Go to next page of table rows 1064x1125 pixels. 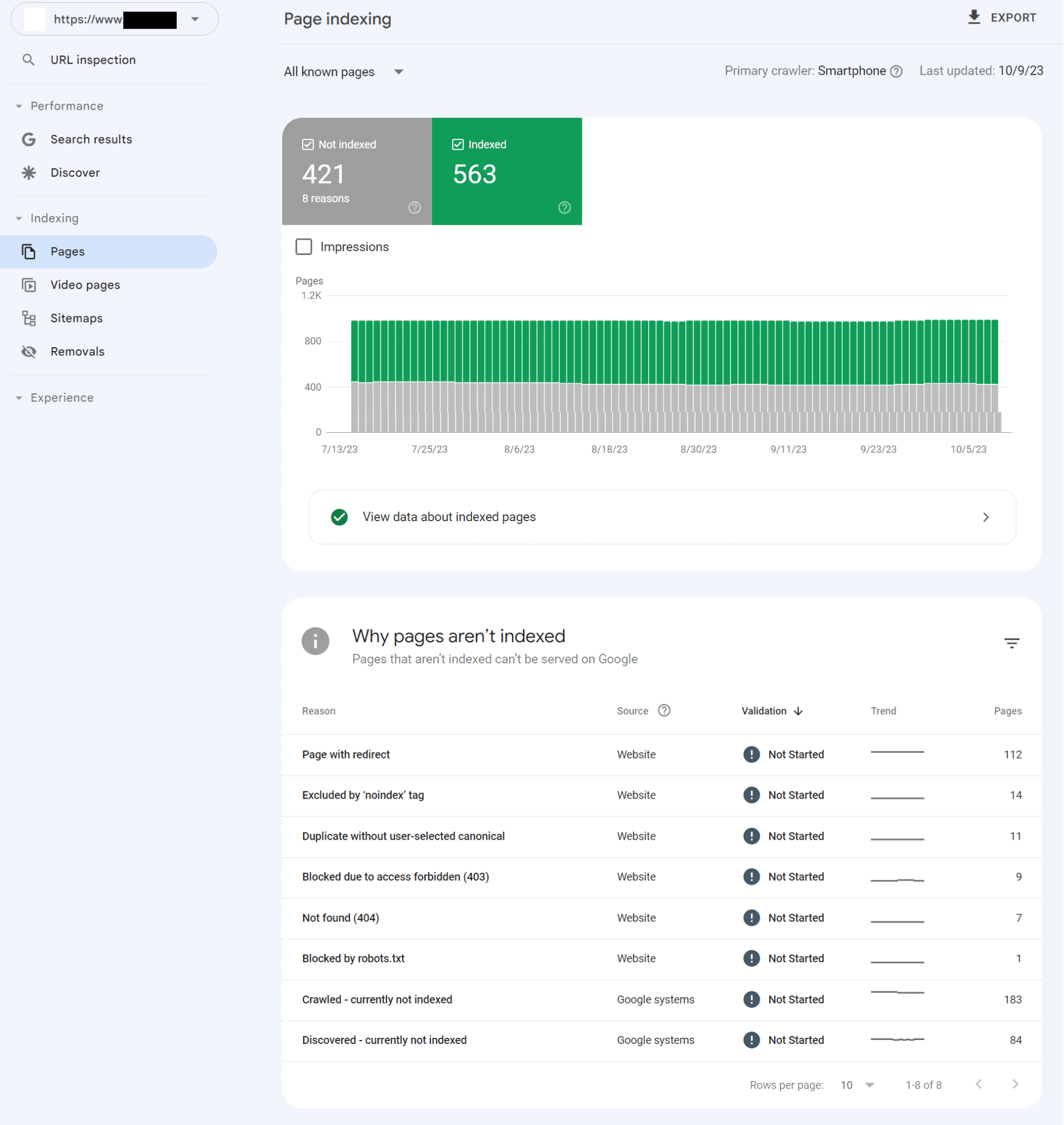coord(1014,1084)
